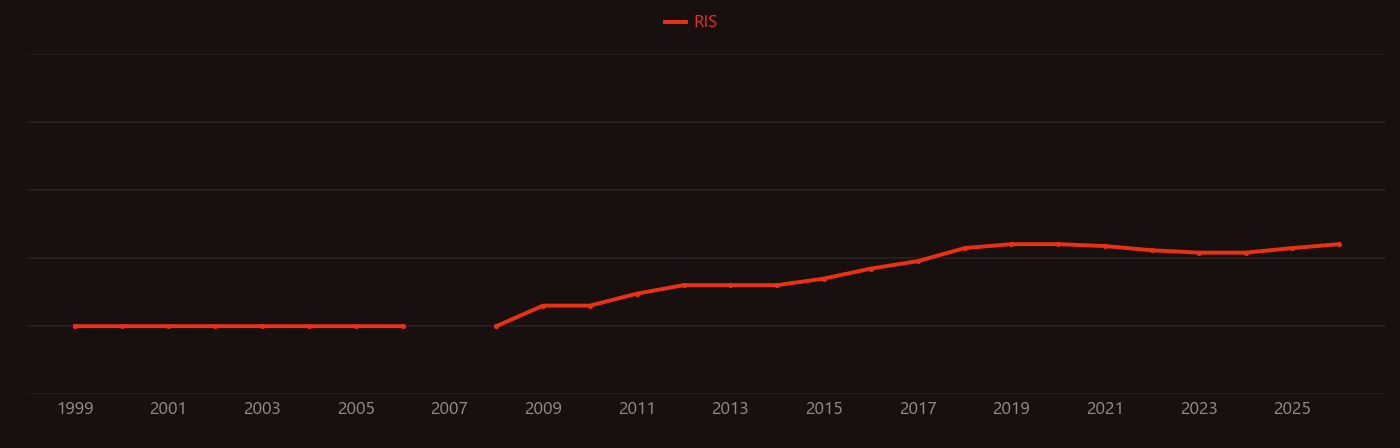1400x448 pixels.
Task: Click the RIS data point for 2015
Action: pyautogui.click(x=824, y=279)
